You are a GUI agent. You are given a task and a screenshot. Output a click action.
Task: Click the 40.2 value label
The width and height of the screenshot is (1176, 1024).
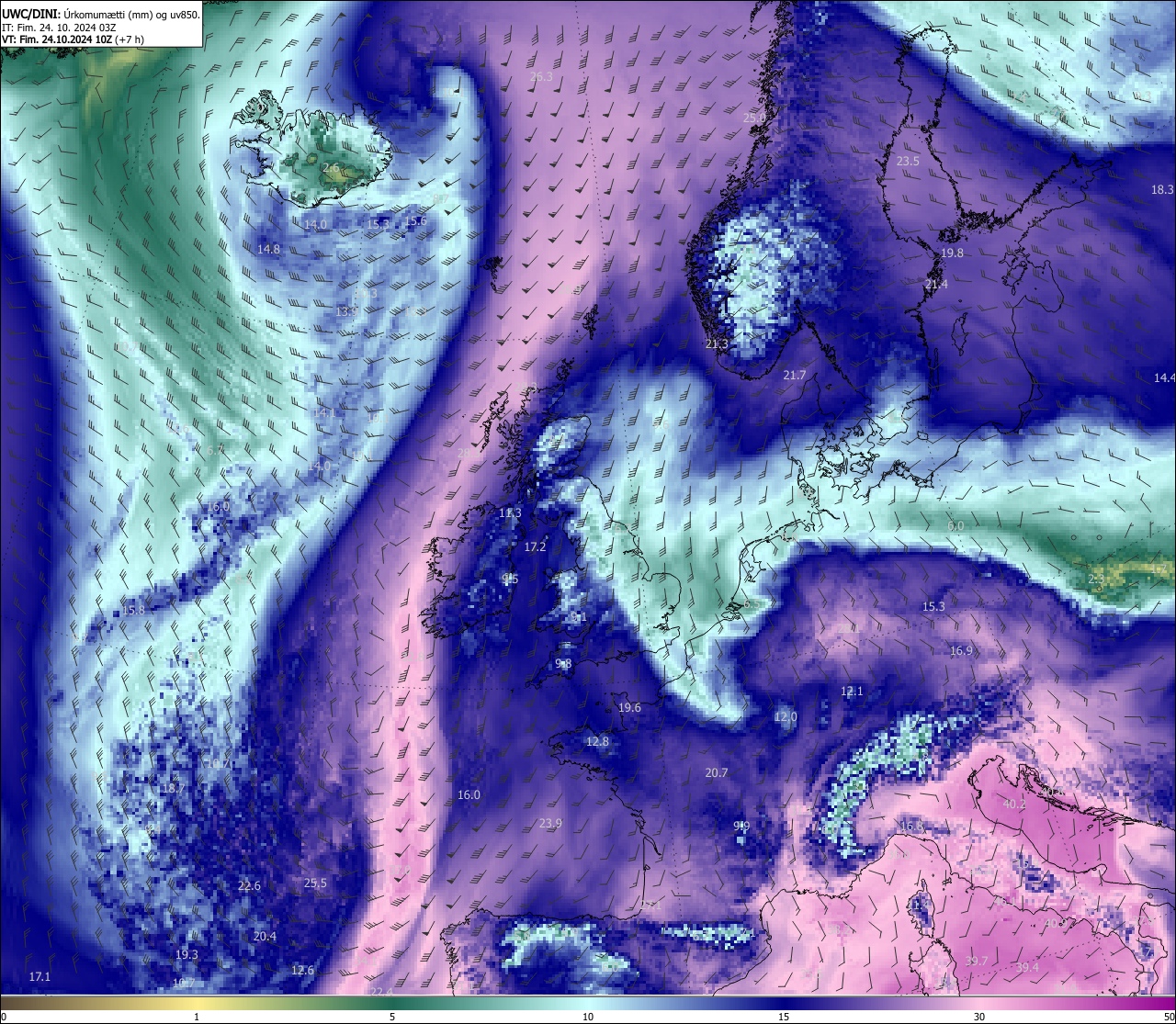point(1014,804)
